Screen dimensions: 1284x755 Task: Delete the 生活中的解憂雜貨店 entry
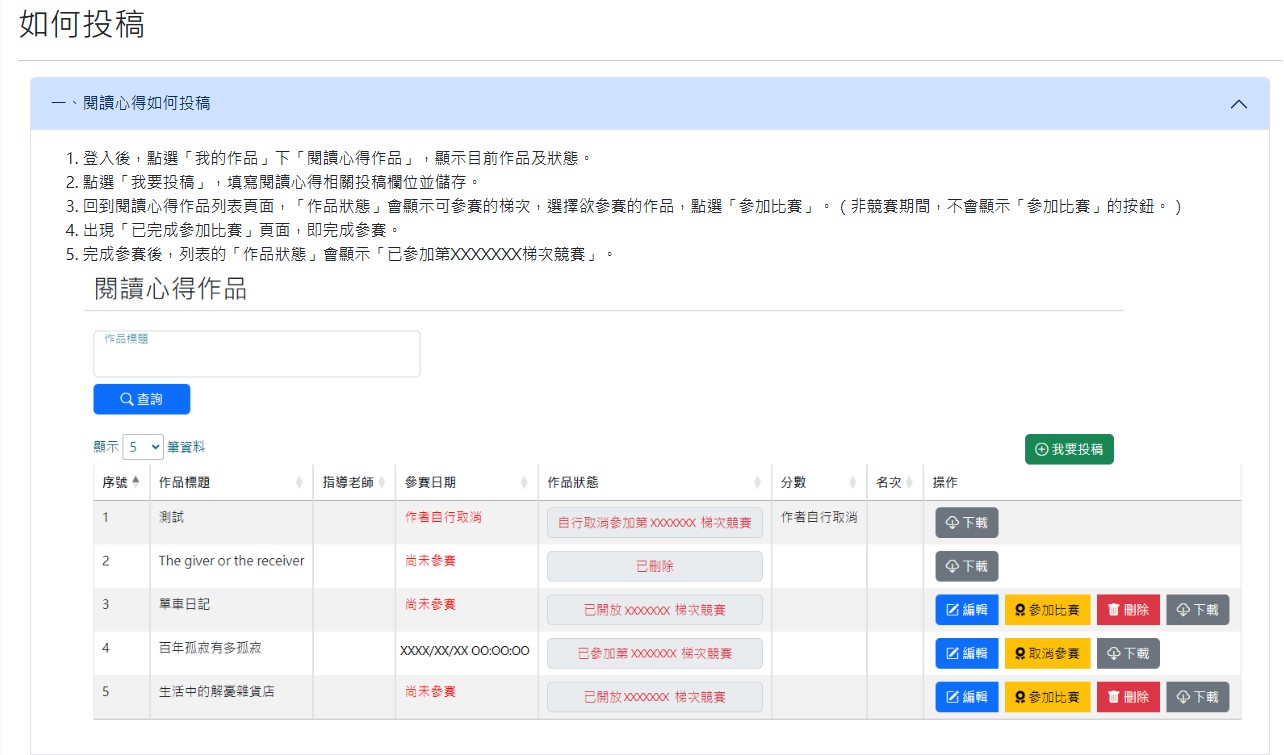point(1128,697)
